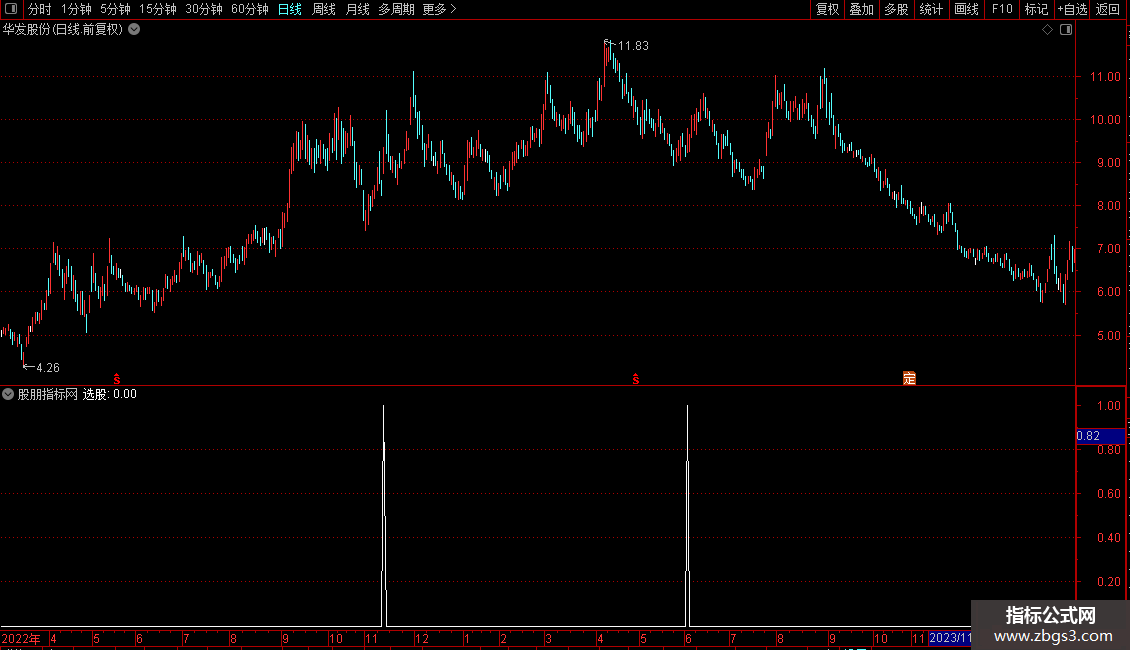Viewport: 1130px width, 650px height.
Task: Click the 4.26 low price label
Action: tap(48, 368)
